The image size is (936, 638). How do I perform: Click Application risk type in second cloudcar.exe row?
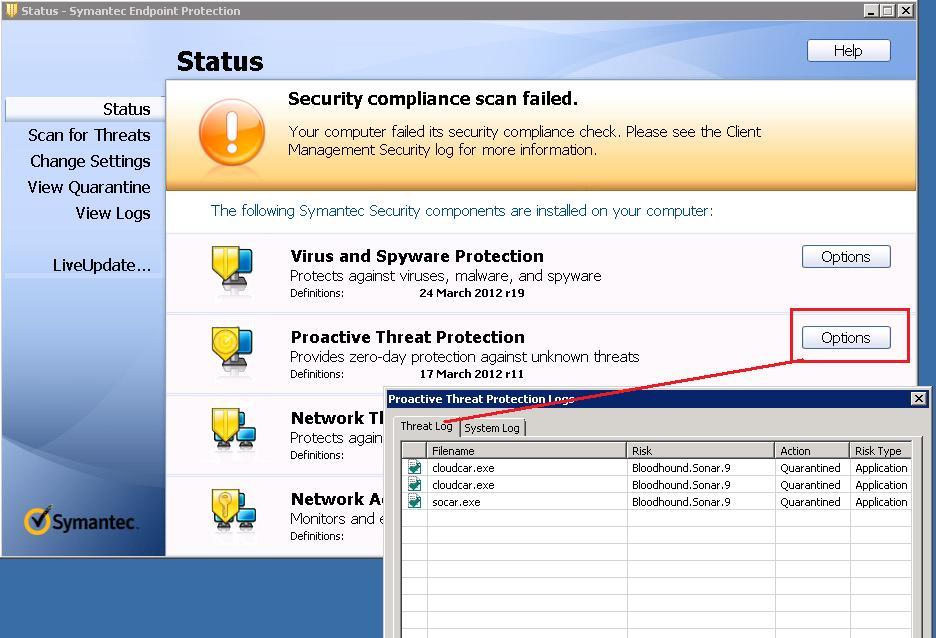click(881, 485)
